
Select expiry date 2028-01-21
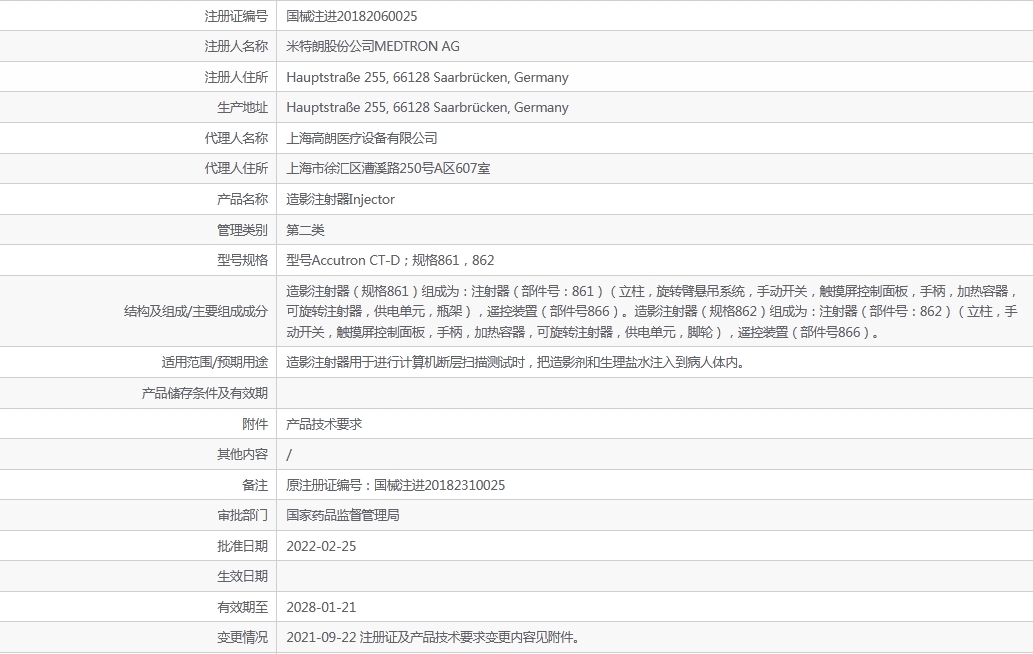tap(321, 607)
